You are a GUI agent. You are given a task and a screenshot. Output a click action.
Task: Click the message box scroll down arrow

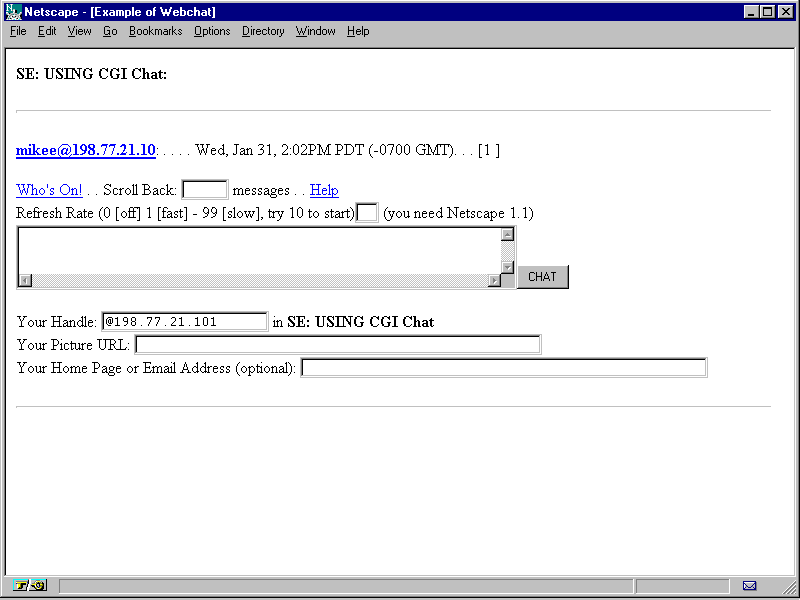[507, 267]
